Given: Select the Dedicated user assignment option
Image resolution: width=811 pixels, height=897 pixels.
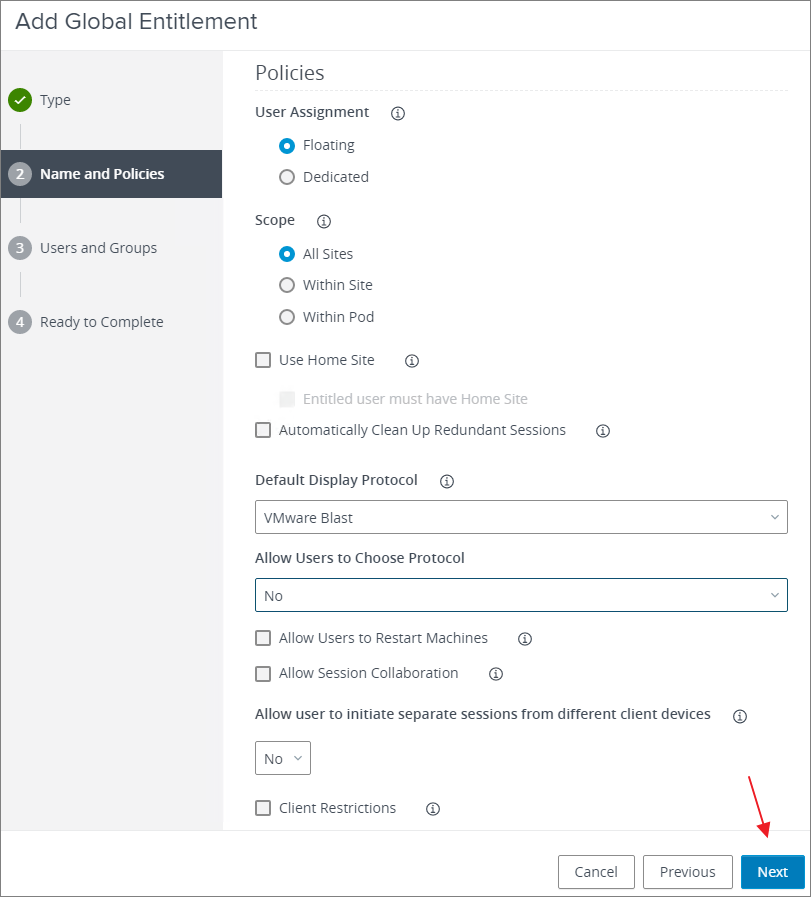Looking at the screenshot, I should 287,177.
